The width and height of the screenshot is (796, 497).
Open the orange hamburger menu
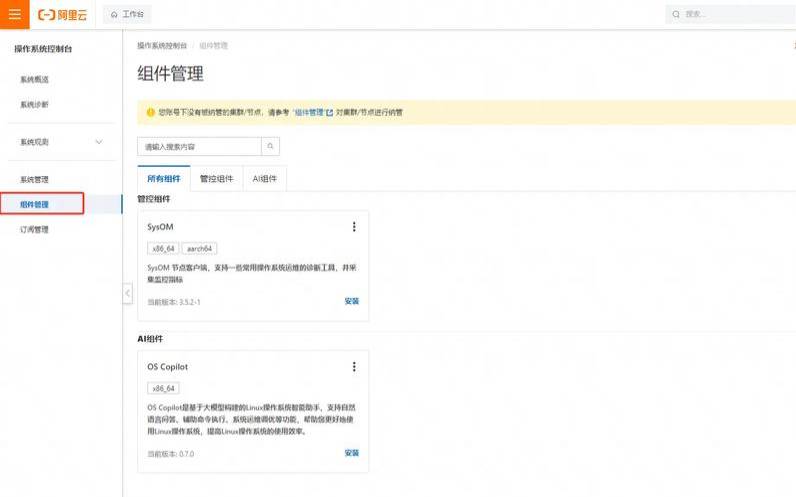click(15, 14)
